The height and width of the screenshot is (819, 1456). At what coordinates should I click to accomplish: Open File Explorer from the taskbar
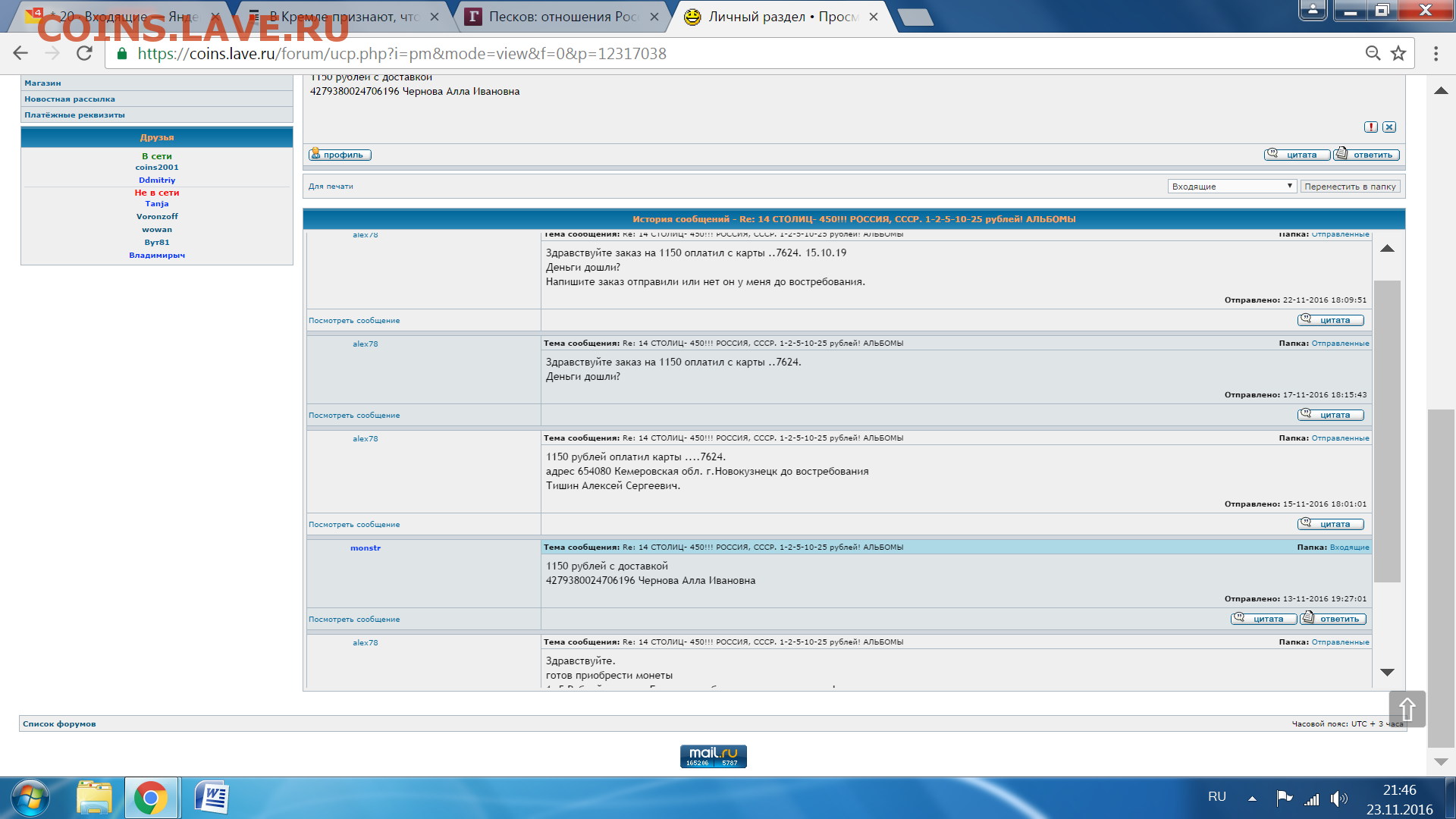94,799
